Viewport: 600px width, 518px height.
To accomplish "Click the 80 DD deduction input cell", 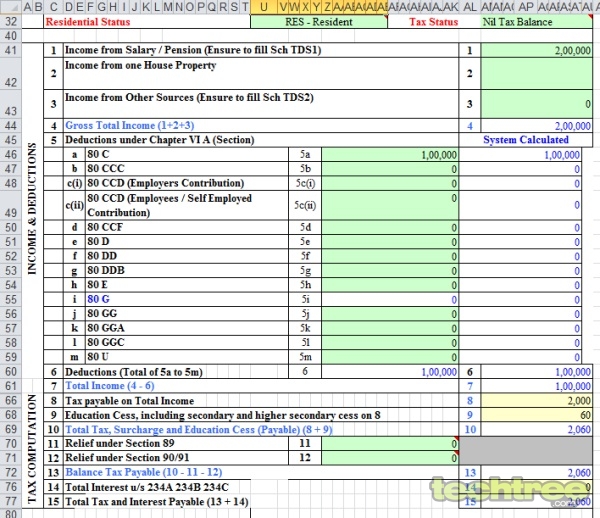I will pyautogui.click(x=390, y=256).
